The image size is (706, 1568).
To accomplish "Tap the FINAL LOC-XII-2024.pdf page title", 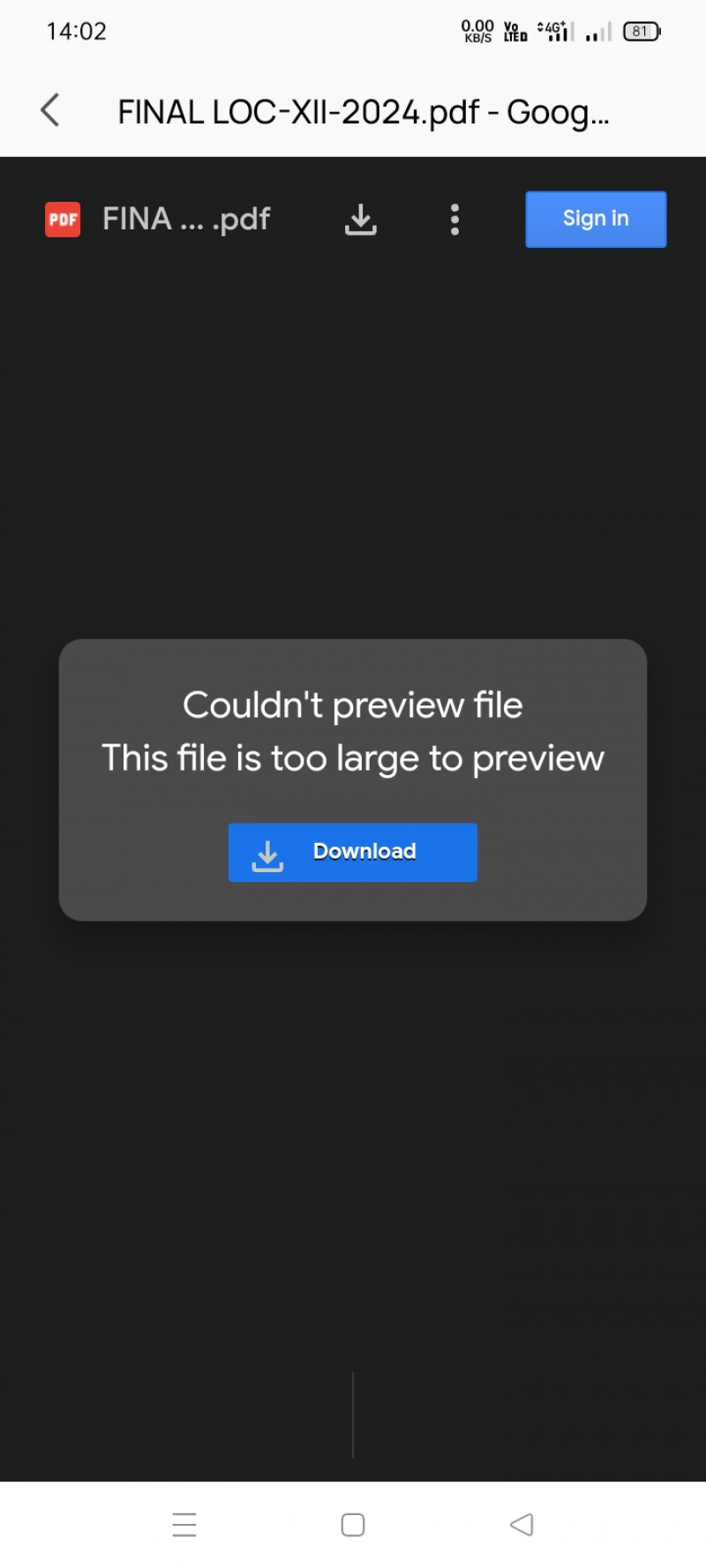I will pyautogui.click(x=364, y=112).
